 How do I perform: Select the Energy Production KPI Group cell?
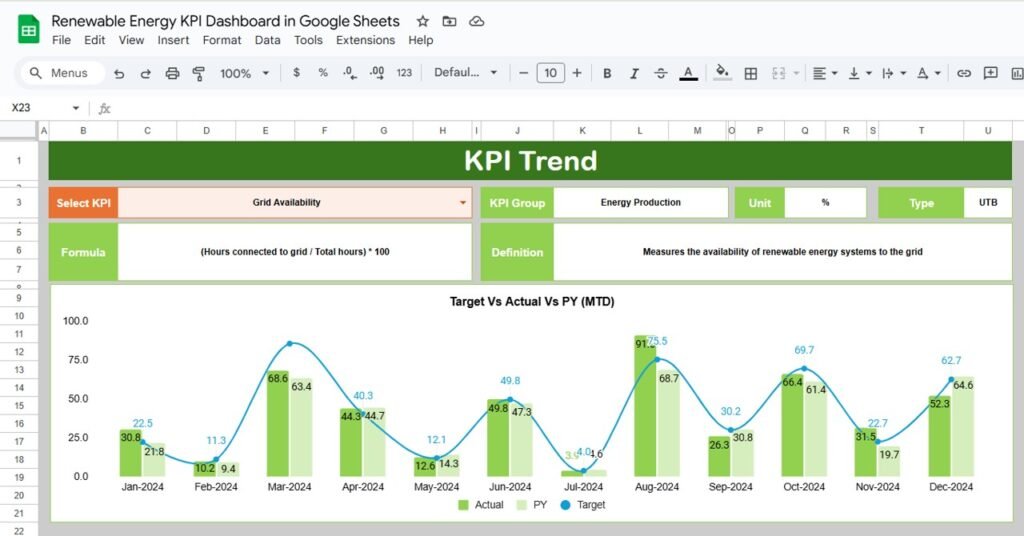coord(641,202)
